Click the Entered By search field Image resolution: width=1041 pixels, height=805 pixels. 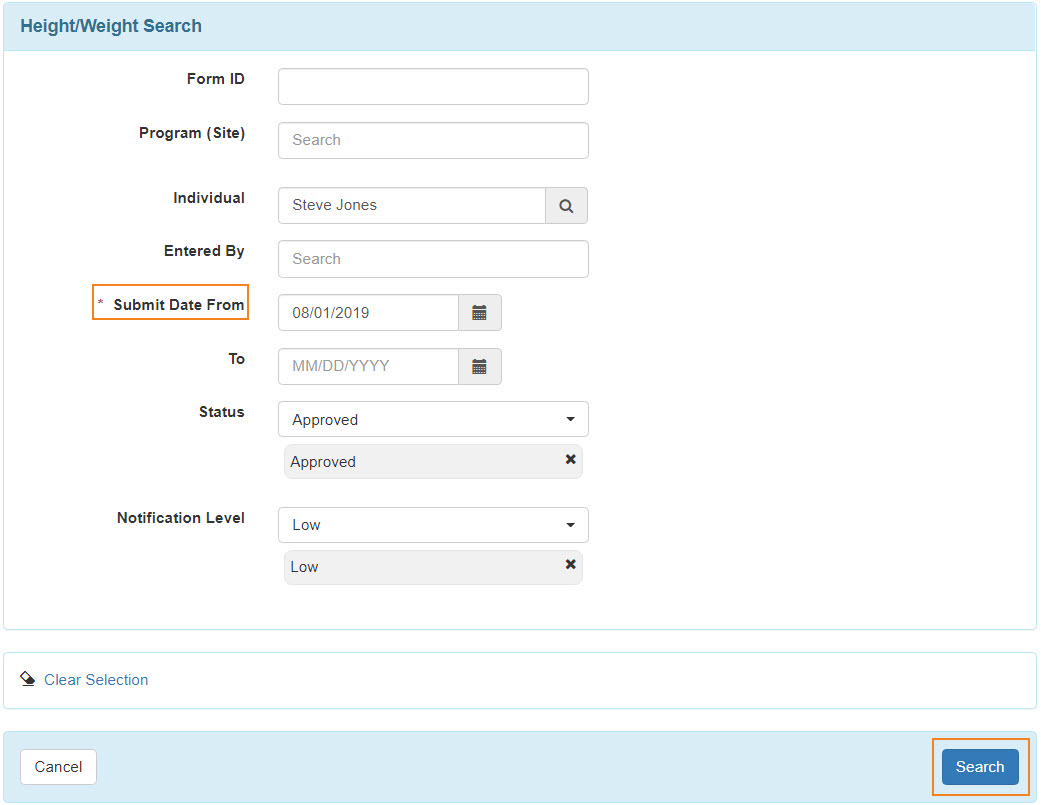(433, 259)
